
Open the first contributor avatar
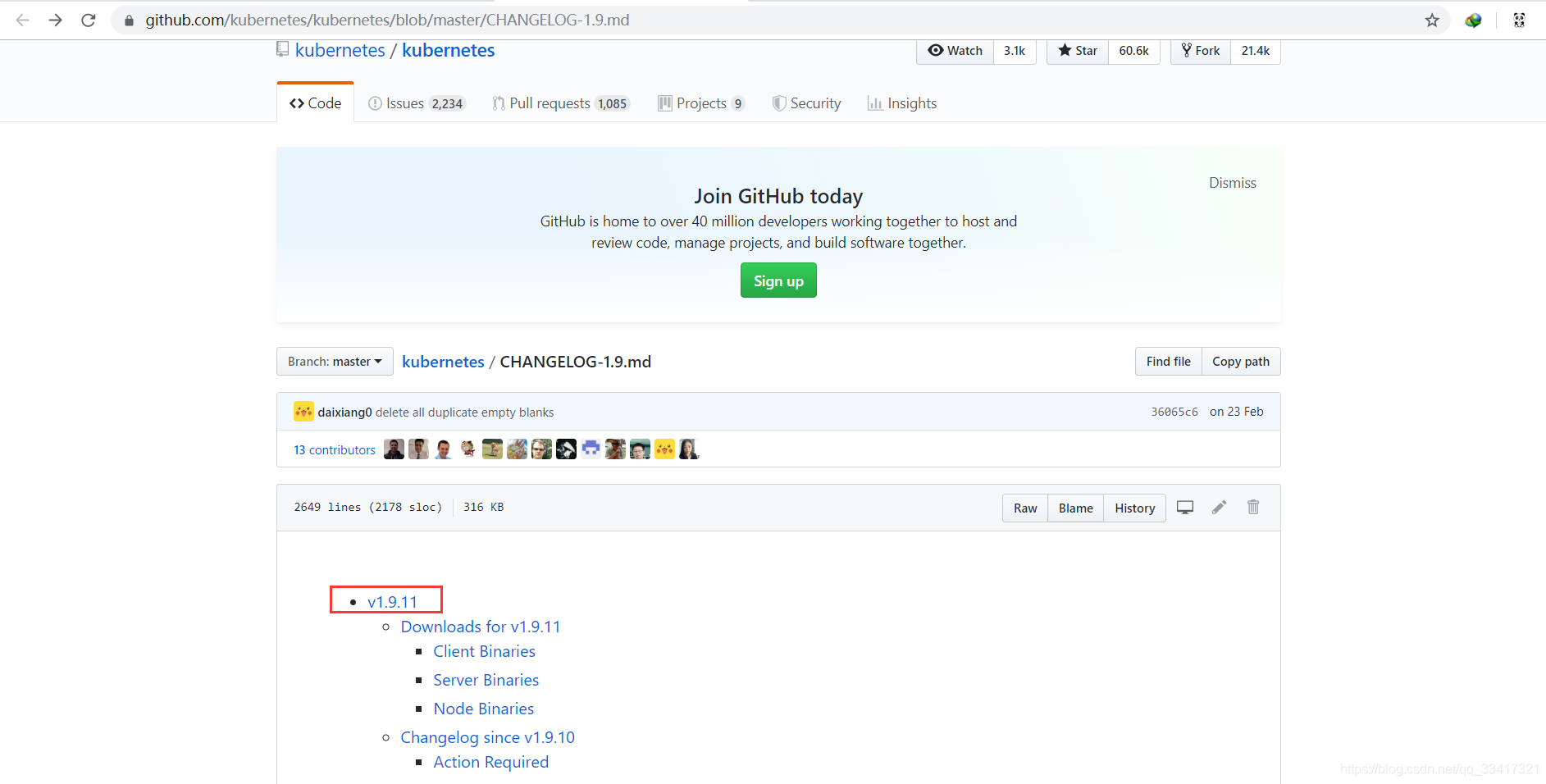pyautogui.click(x=394, y=449)
